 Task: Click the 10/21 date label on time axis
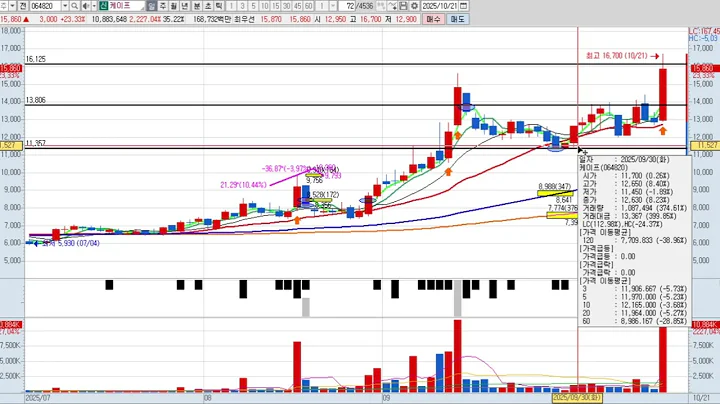pos(701,398)
